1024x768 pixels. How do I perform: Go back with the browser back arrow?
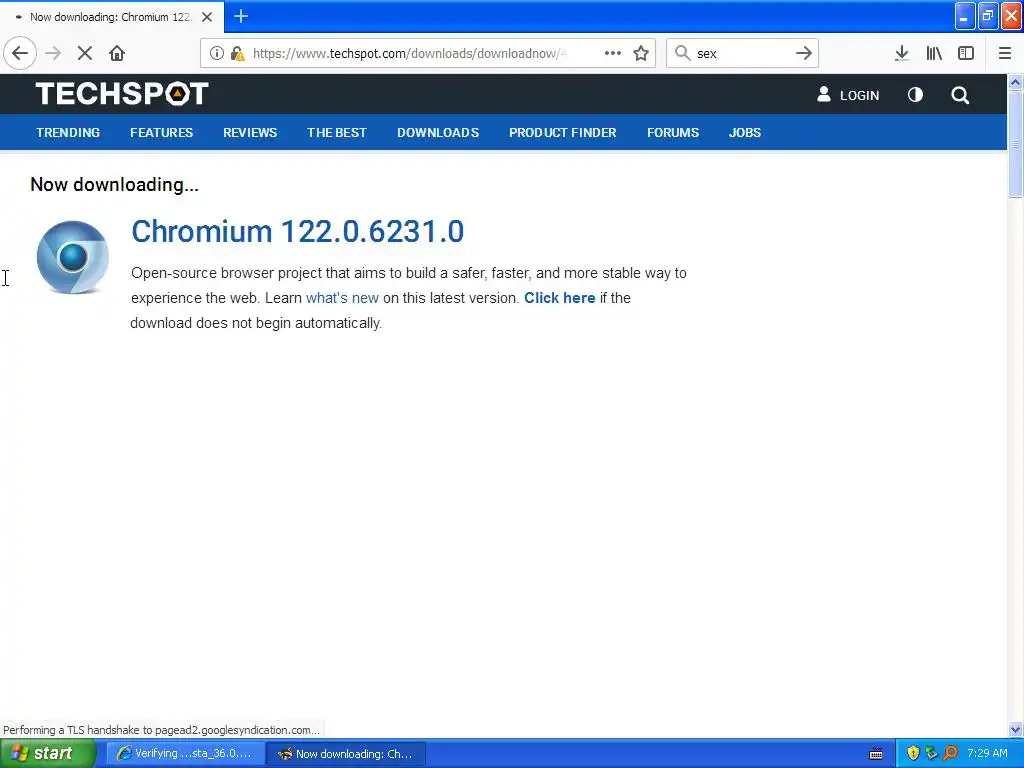click(20, 53)
